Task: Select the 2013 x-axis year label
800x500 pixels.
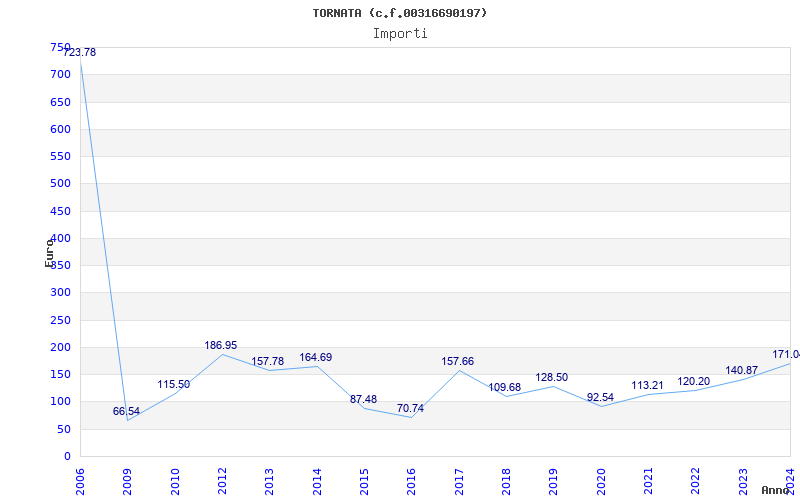Action: (x=269, y=482)
